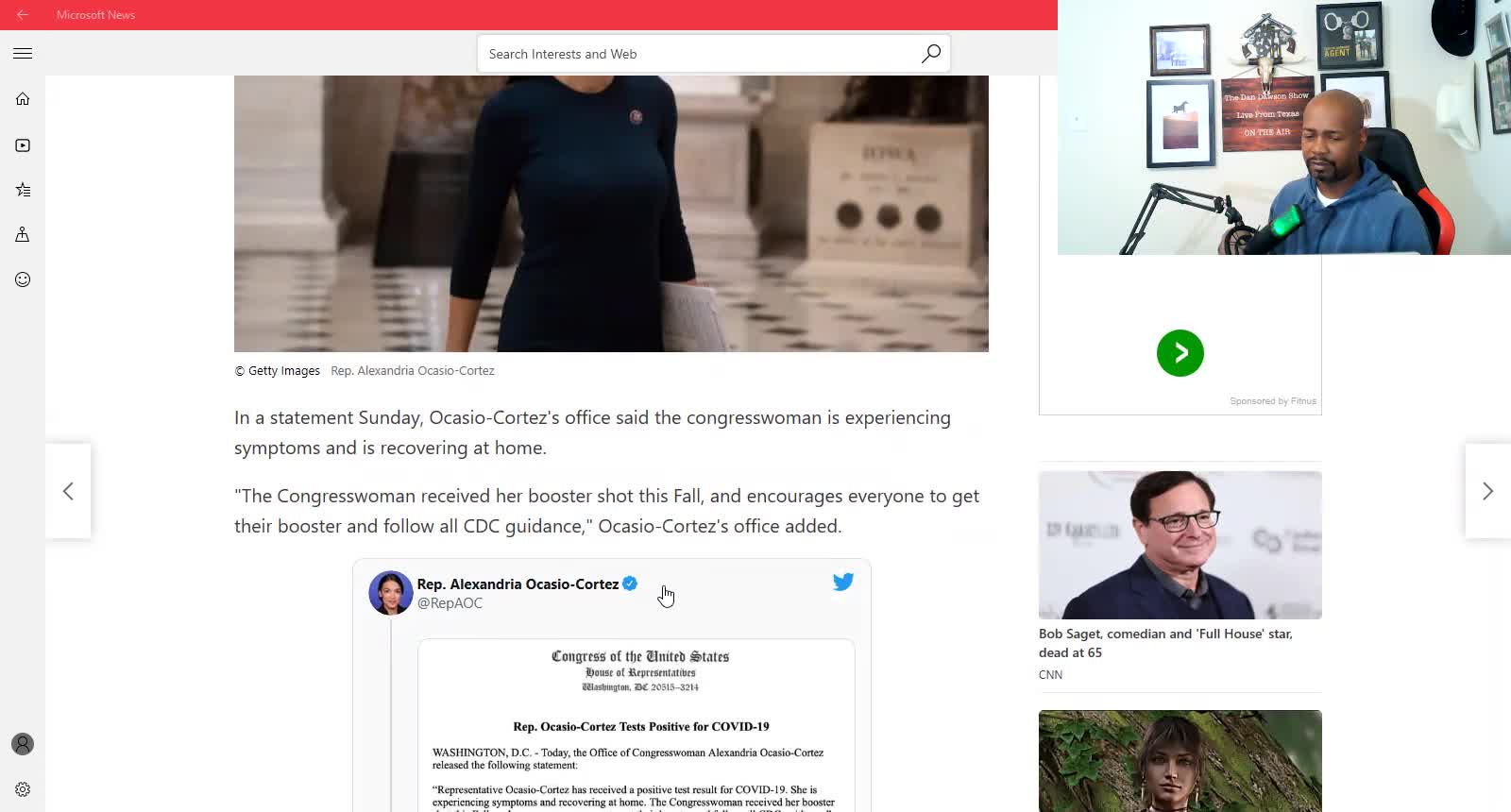
Task: Click the back arrow in title bar
Action: [x=23, y=14]
